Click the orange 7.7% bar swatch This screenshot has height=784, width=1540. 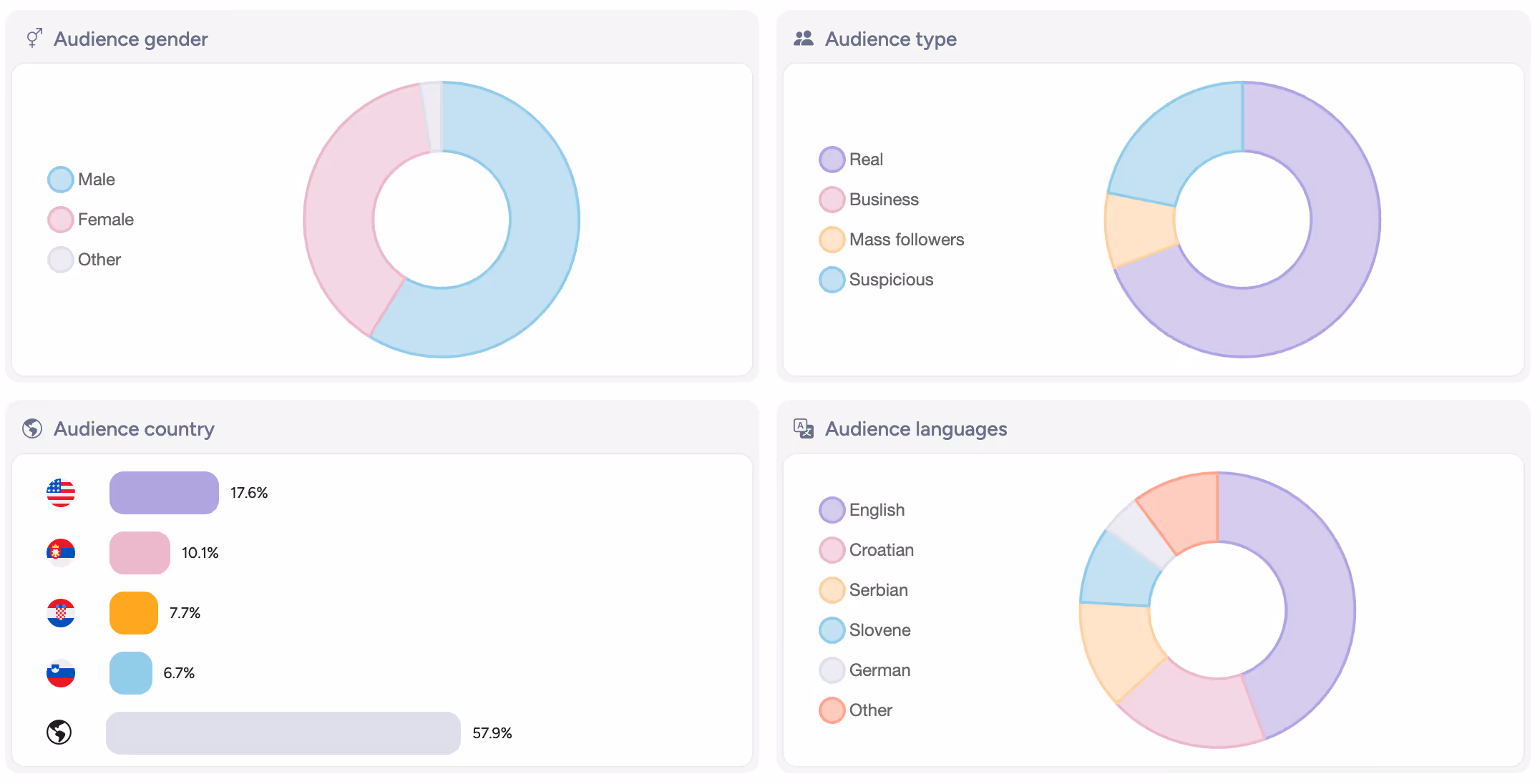point(134,613)
